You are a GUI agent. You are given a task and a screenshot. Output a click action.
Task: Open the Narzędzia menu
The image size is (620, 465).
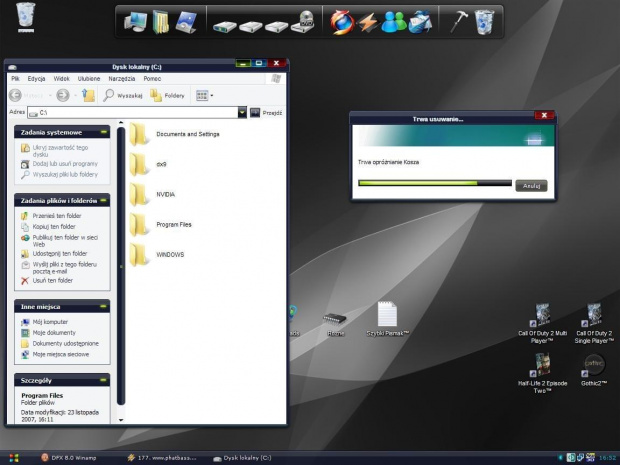click(x=122, y=78)
